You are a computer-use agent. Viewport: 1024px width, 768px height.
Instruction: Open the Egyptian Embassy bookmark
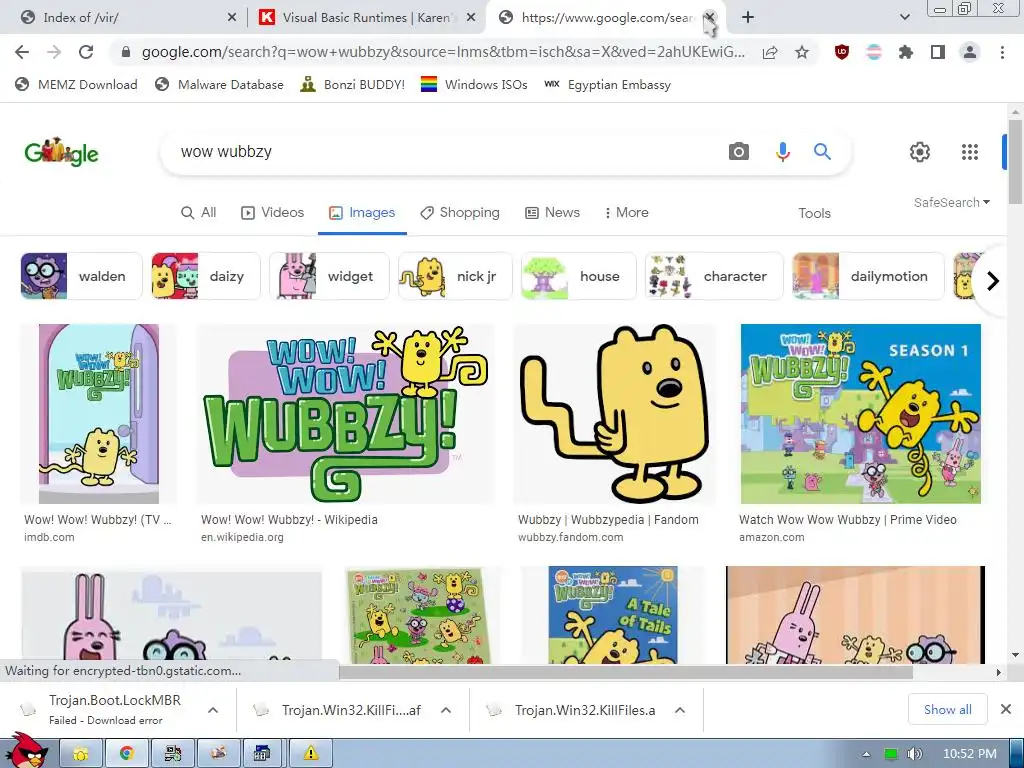tap(607, 84)
